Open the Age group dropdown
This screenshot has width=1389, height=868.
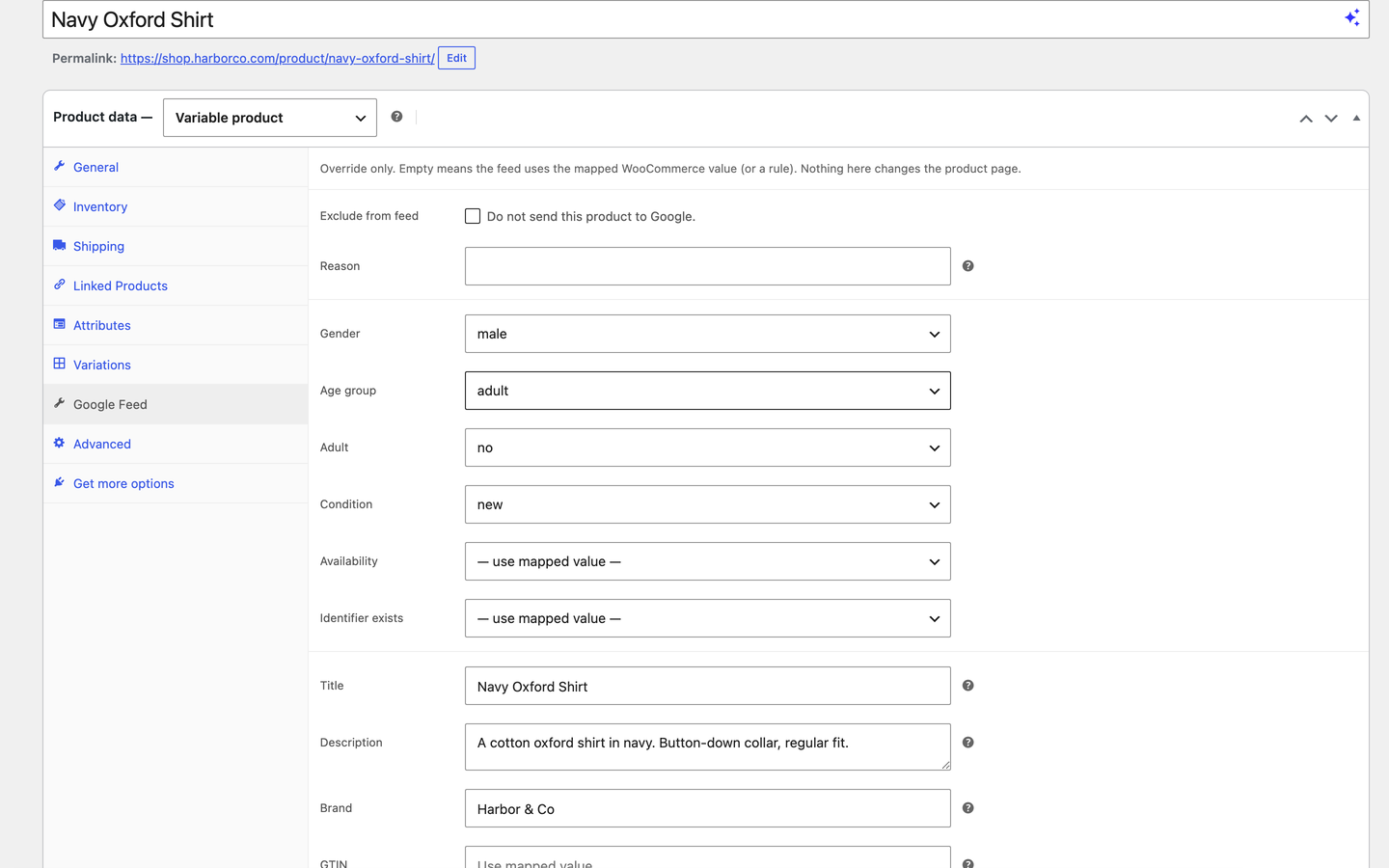[708, 391]
